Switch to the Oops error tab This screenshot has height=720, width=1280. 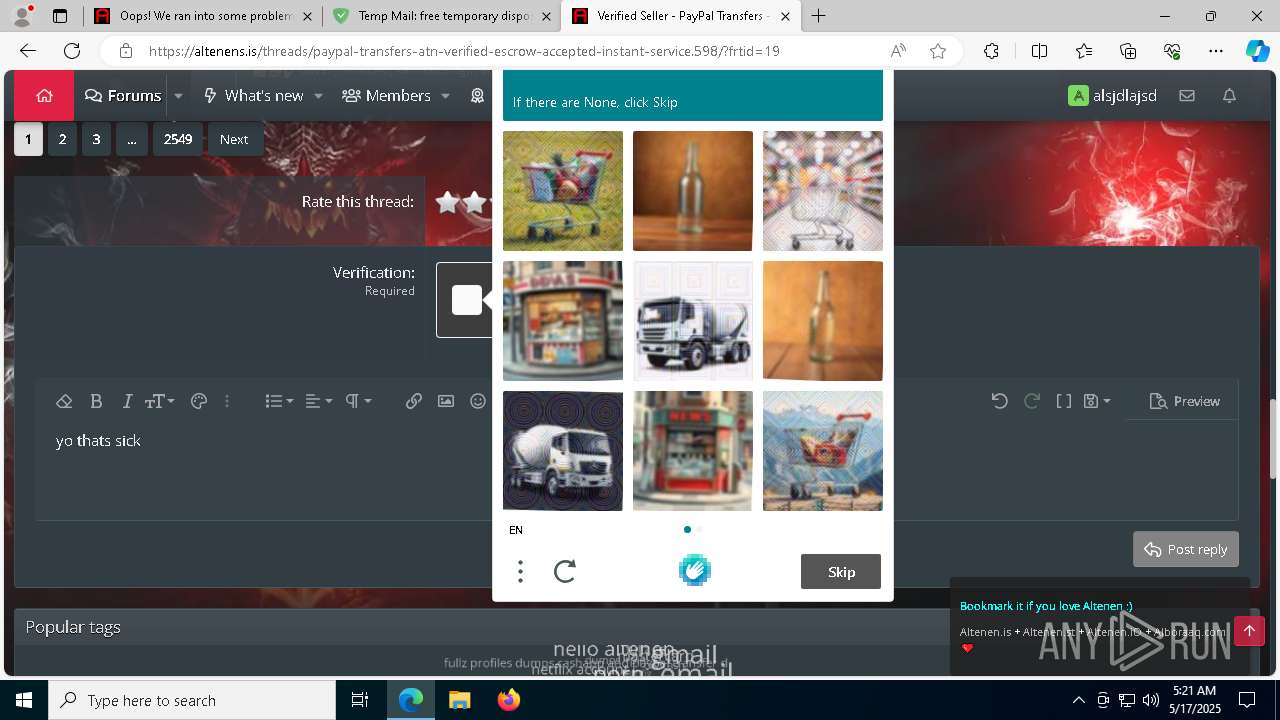coord(203,16)
